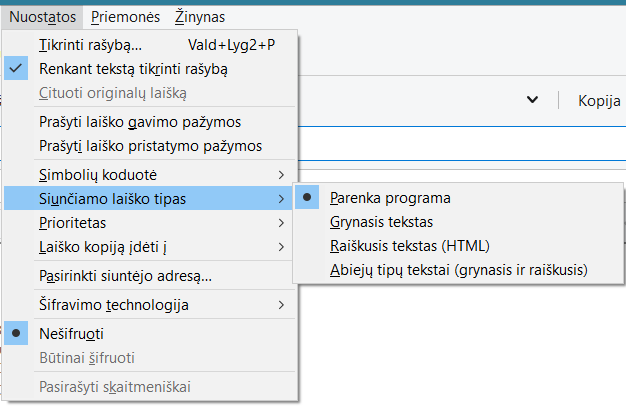
Task: Expand Prioritetas submenu
Action: click(72, 222)
